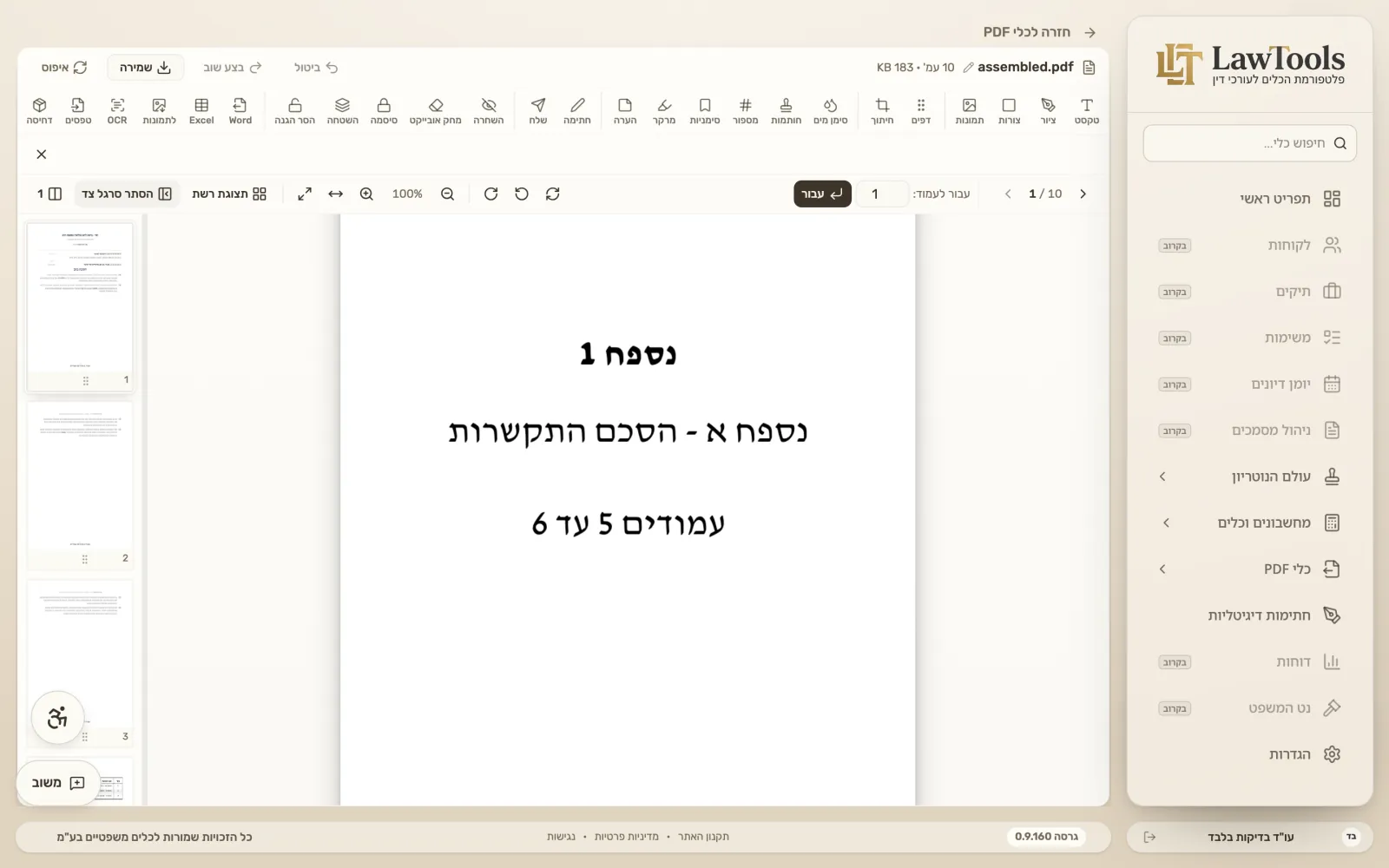The width and height of the screenshot is (1389, 868).
Task: Fit the page to width
Action: (335, 194)
